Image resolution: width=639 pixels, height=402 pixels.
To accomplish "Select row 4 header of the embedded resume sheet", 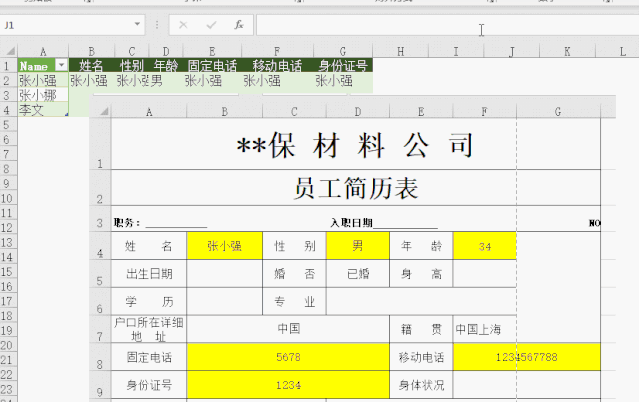I will (x=100, y=246).
